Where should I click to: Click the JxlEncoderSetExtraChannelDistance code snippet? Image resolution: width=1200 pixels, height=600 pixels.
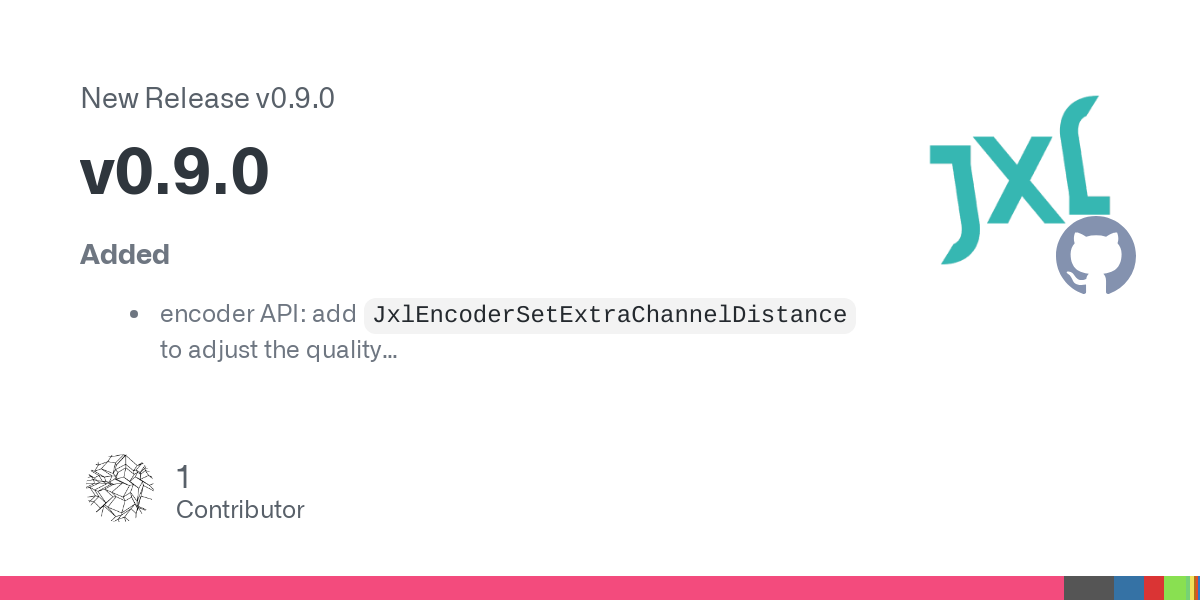coord(610,314)
